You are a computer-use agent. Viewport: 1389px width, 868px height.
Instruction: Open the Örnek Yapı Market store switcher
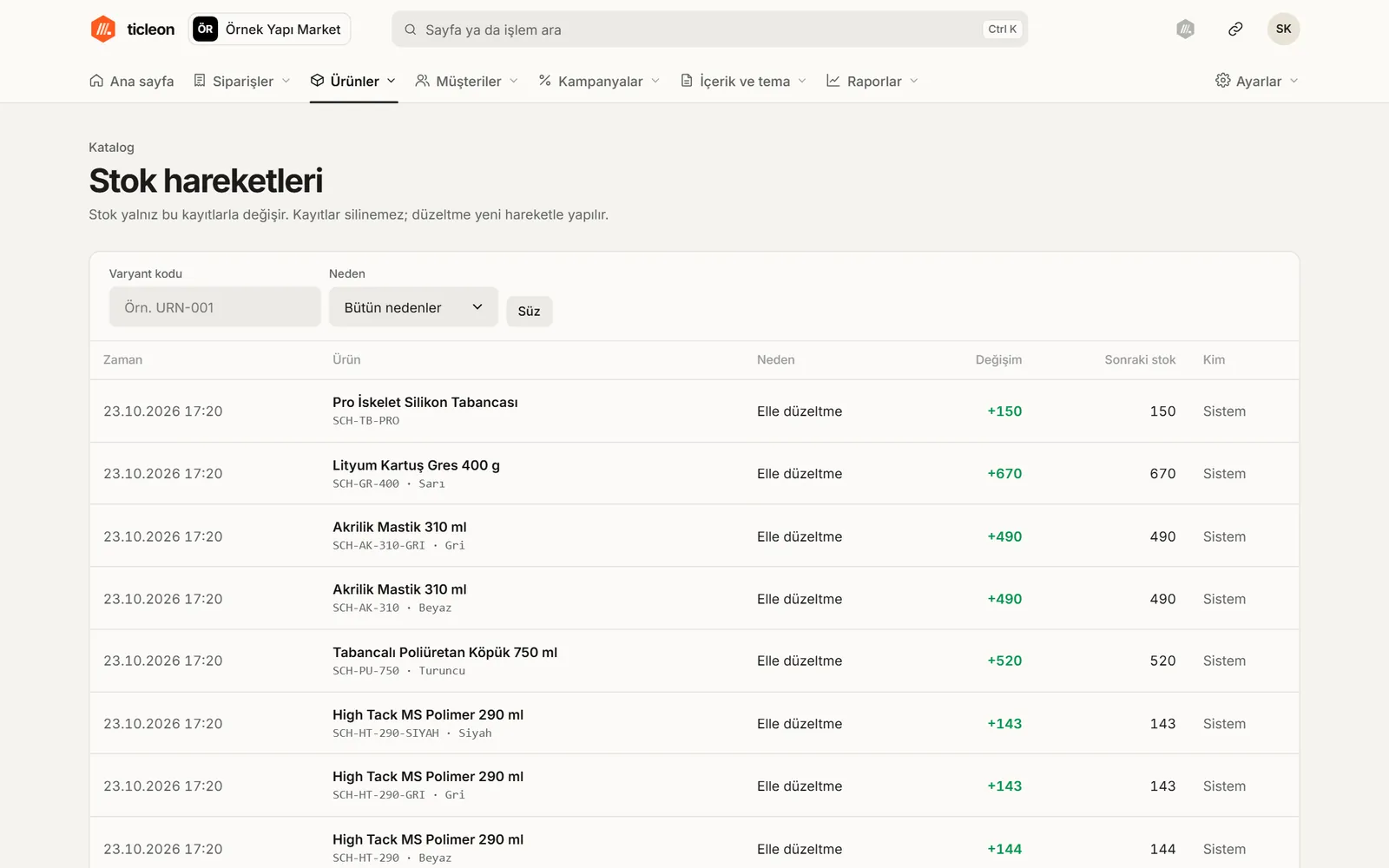point(269,29)
